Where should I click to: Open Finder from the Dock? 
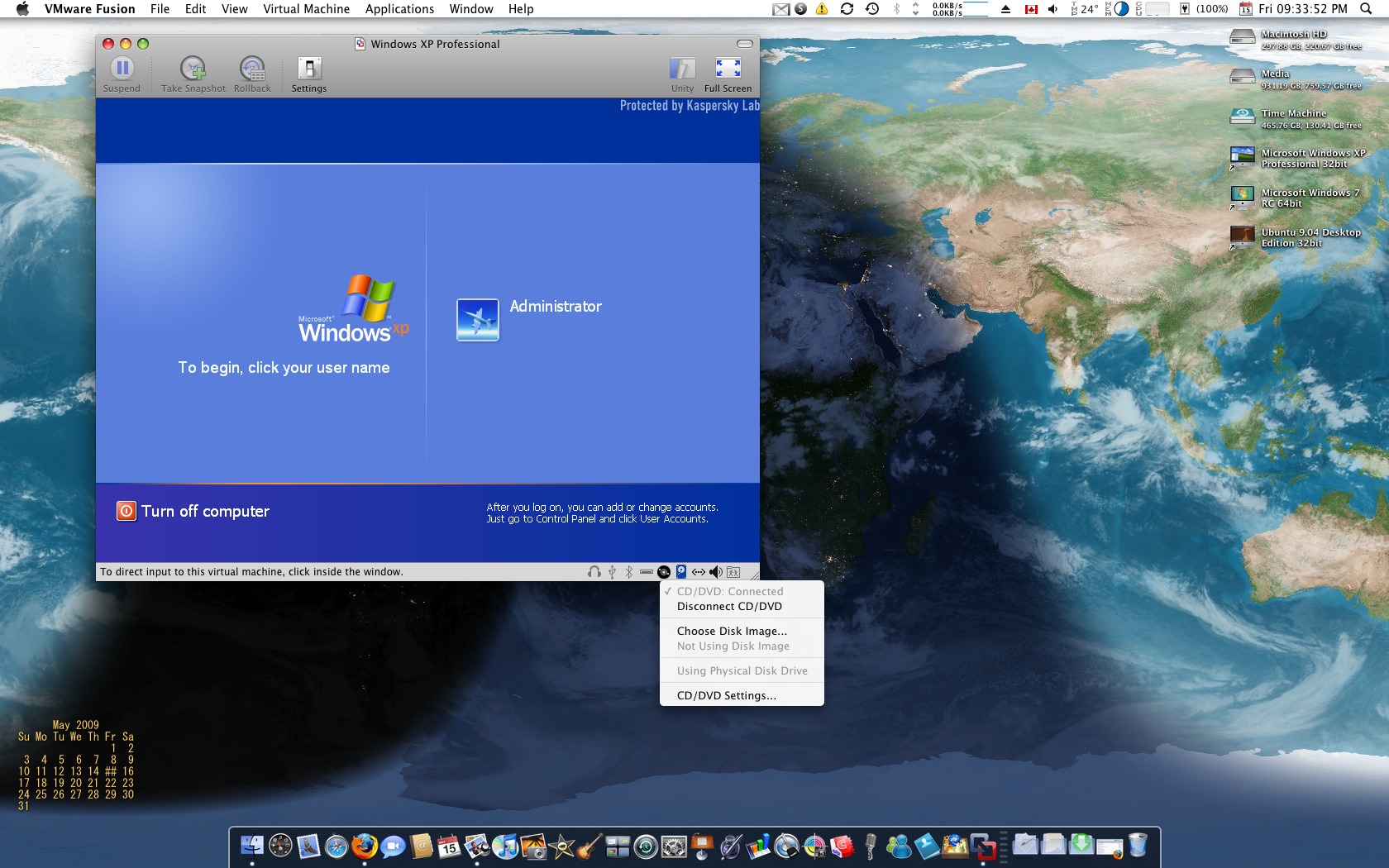(252, 846)
